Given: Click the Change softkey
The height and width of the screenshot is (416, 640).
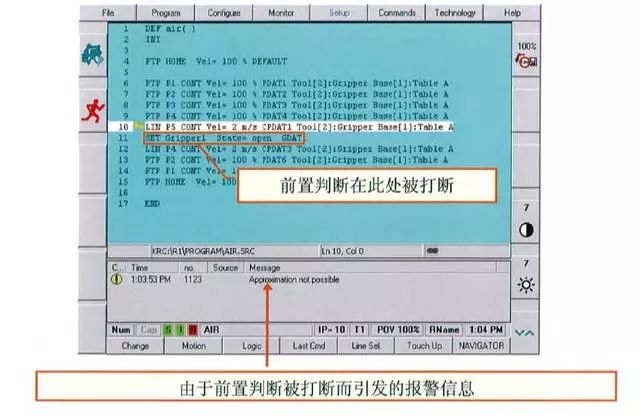Looking at the screenshot, I should pyautogui.click(x=135, y=346).
